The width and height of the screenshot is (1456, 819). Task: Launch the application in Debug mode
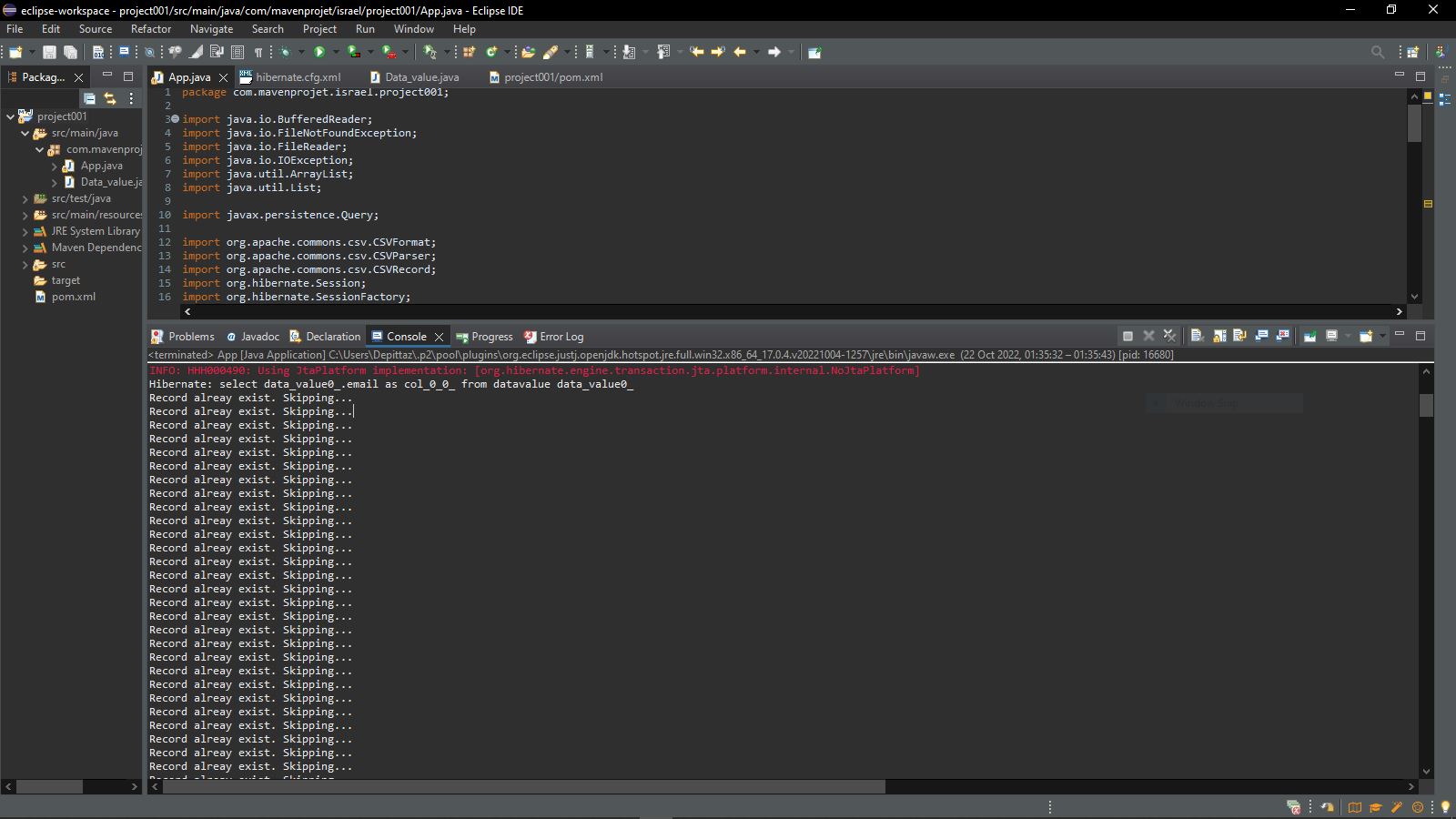click(287, 52)
